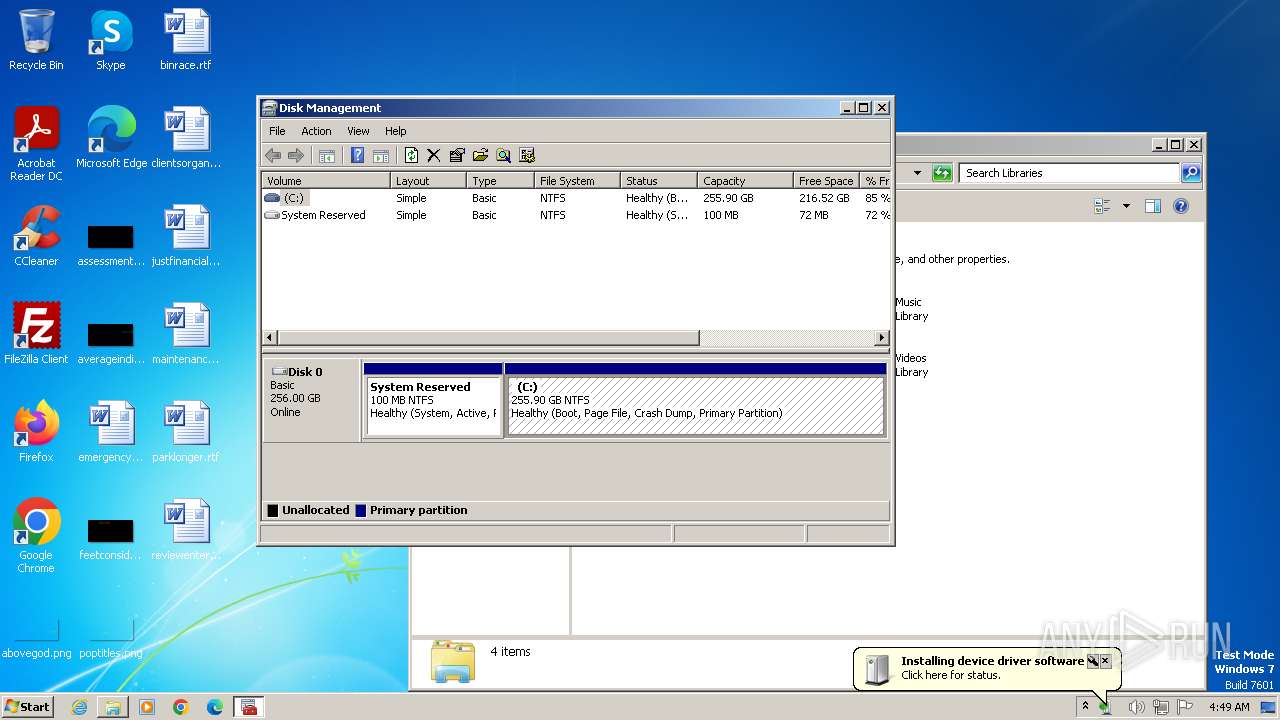Click the Installing device driver software notification
The height and width of the screenshot is (720, 1280).
[985, 668]
